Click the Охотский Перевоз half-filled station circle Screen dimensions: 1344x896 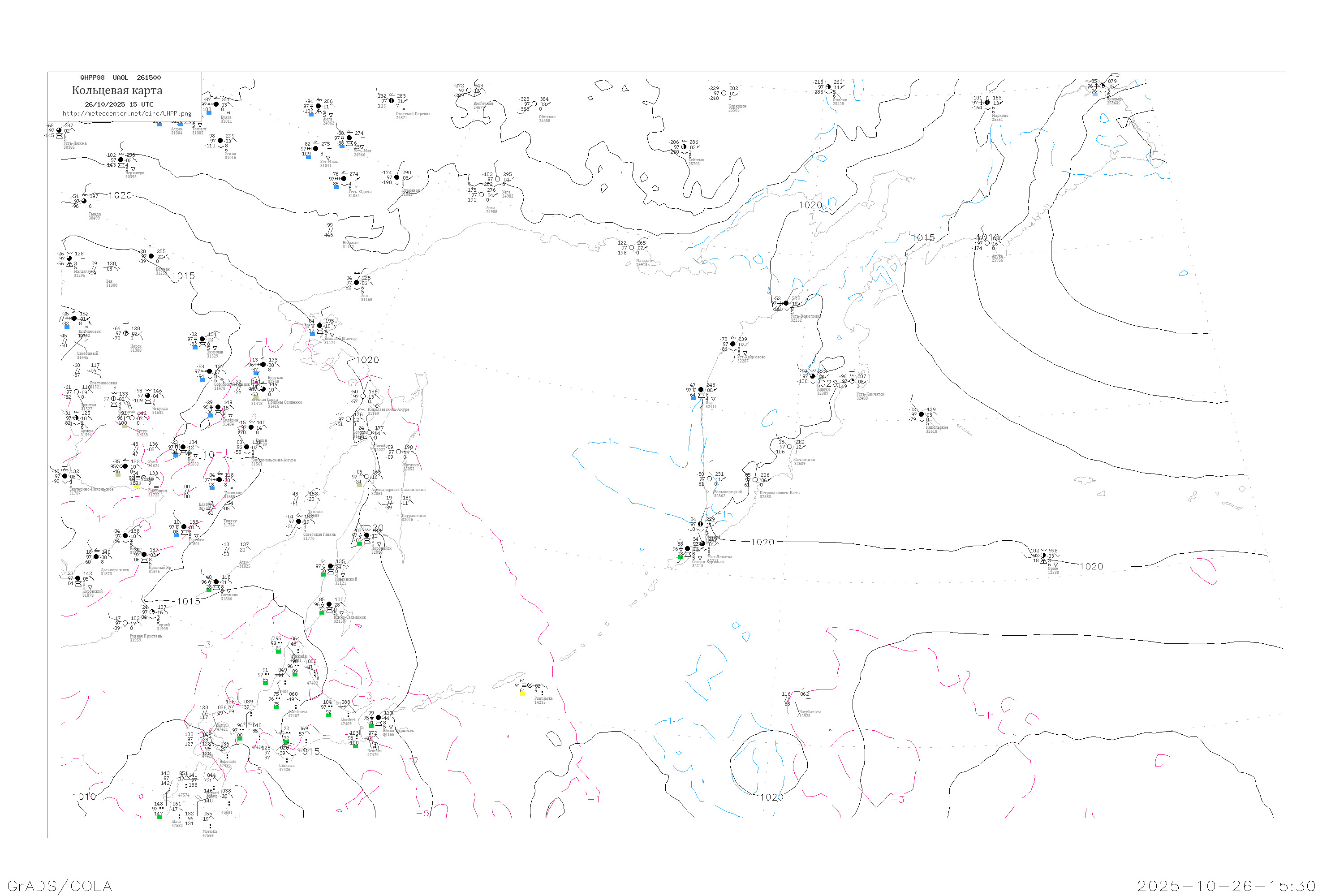click(x=392, y=101)
